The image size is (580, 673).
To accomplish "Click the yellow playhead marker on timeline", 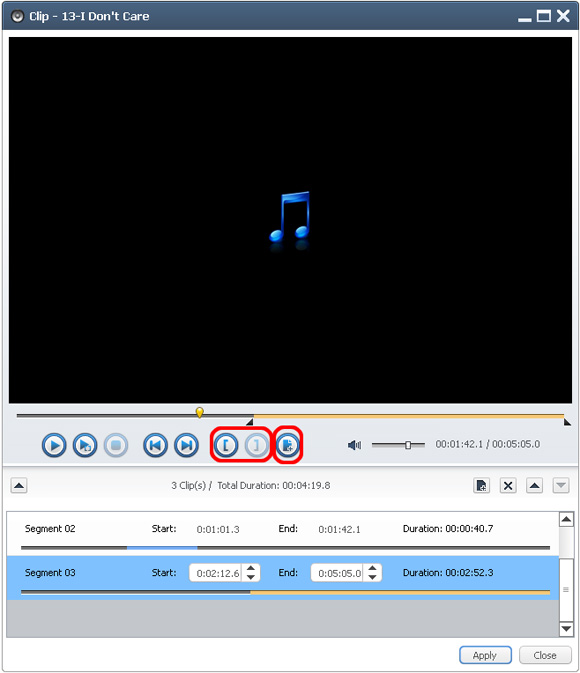I will 200,412.
